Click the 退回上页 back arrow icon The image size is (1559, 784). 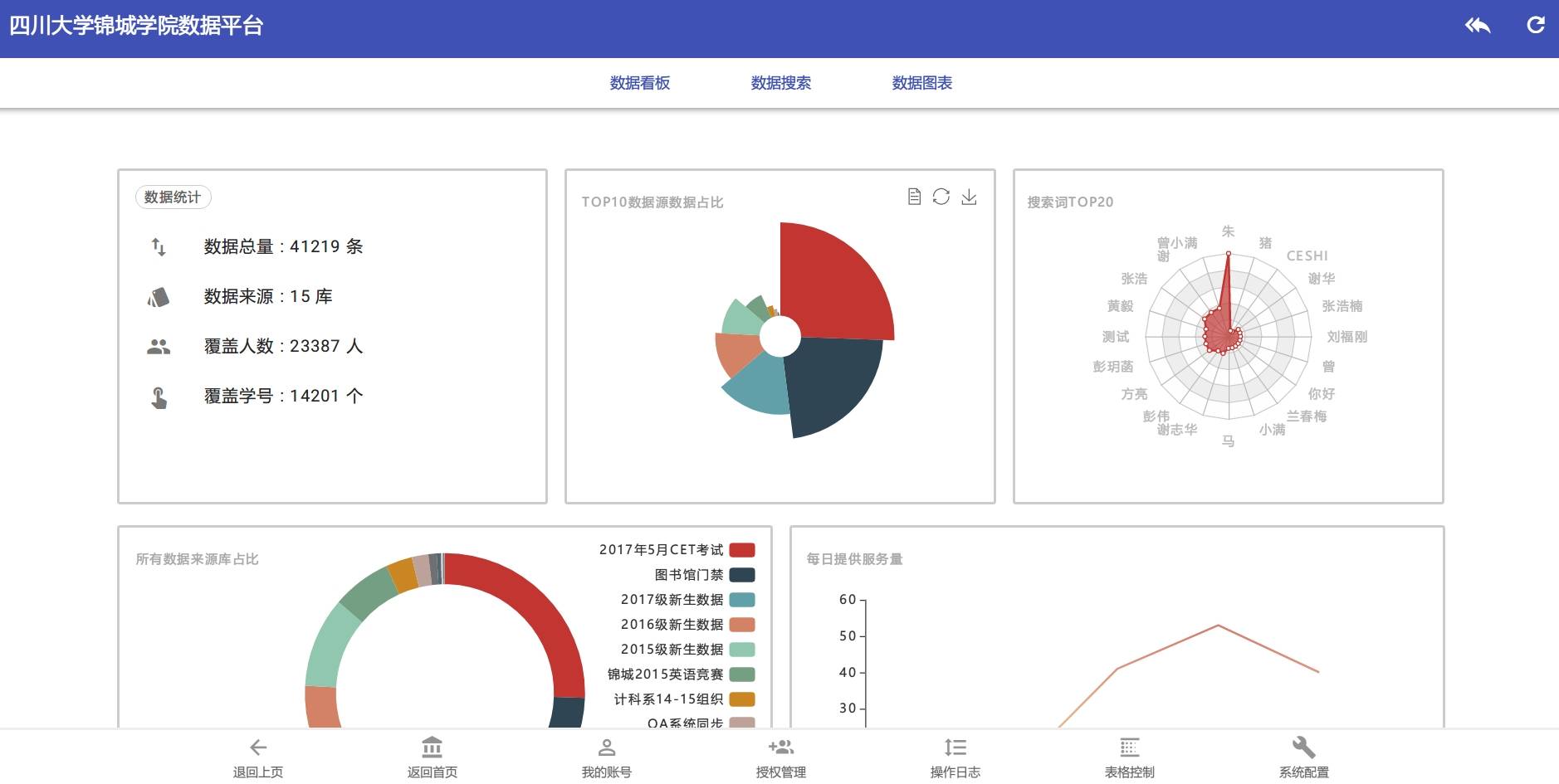tap(258, 747)
